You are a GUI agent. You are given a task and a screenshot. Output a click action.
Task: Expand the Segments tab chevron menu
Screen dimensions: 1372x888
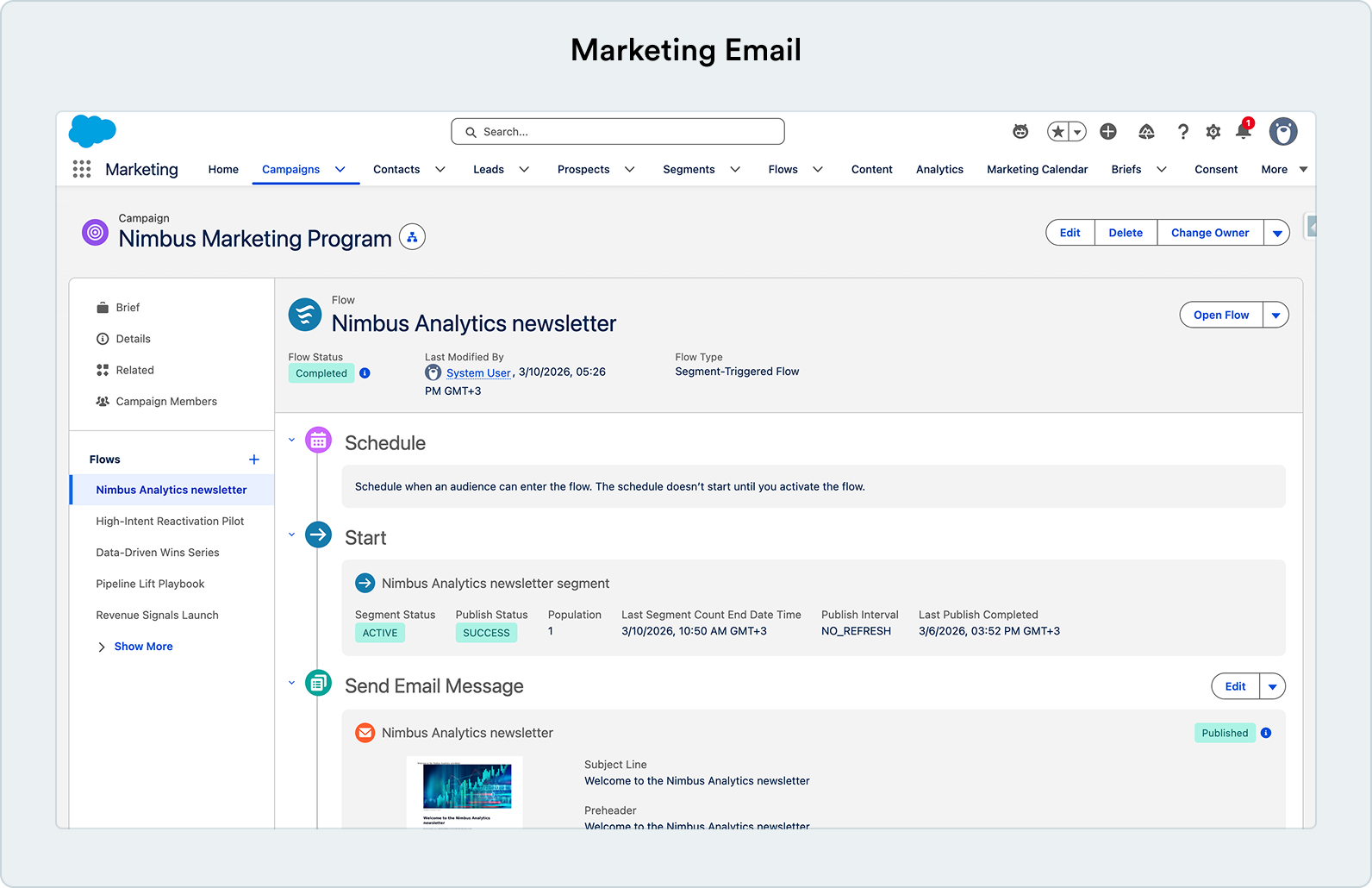[735, 169]
